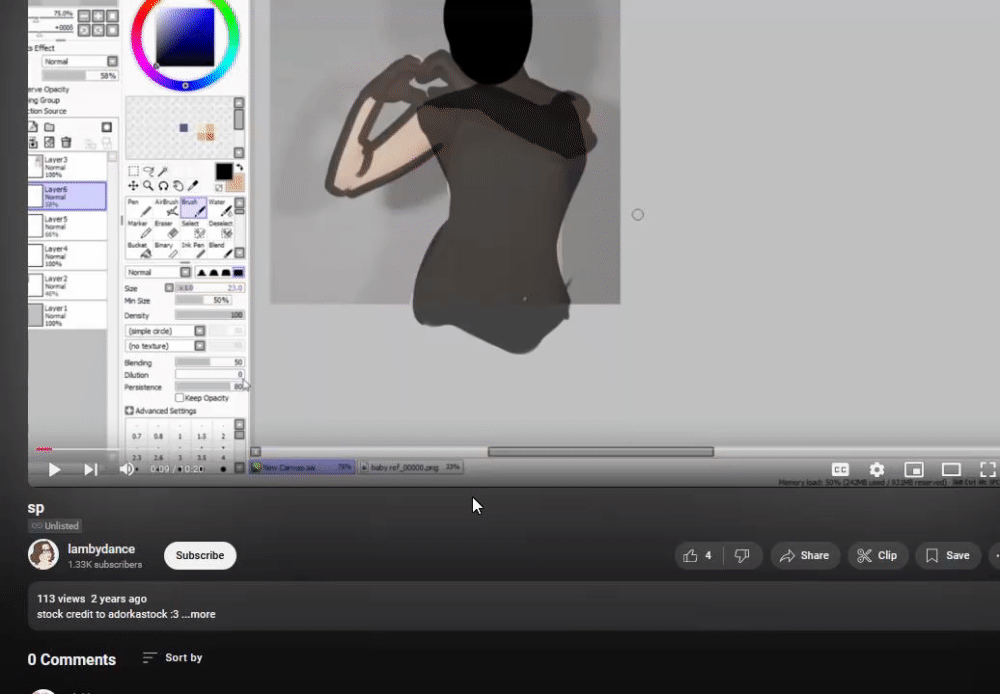Select the Water brush tool
This screenshot has width=1000, height=694.
pyautogui.click(x=220, y=208)
